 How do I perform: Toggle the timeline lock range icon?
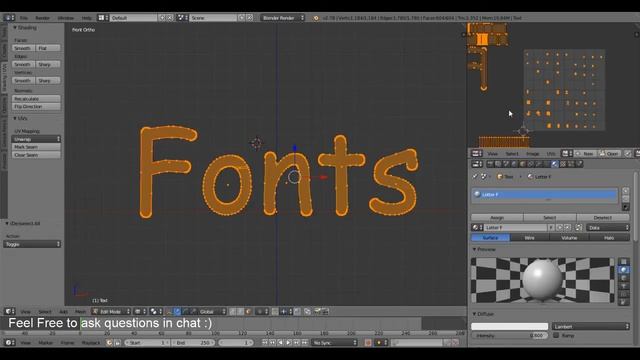tap(117, 342)
